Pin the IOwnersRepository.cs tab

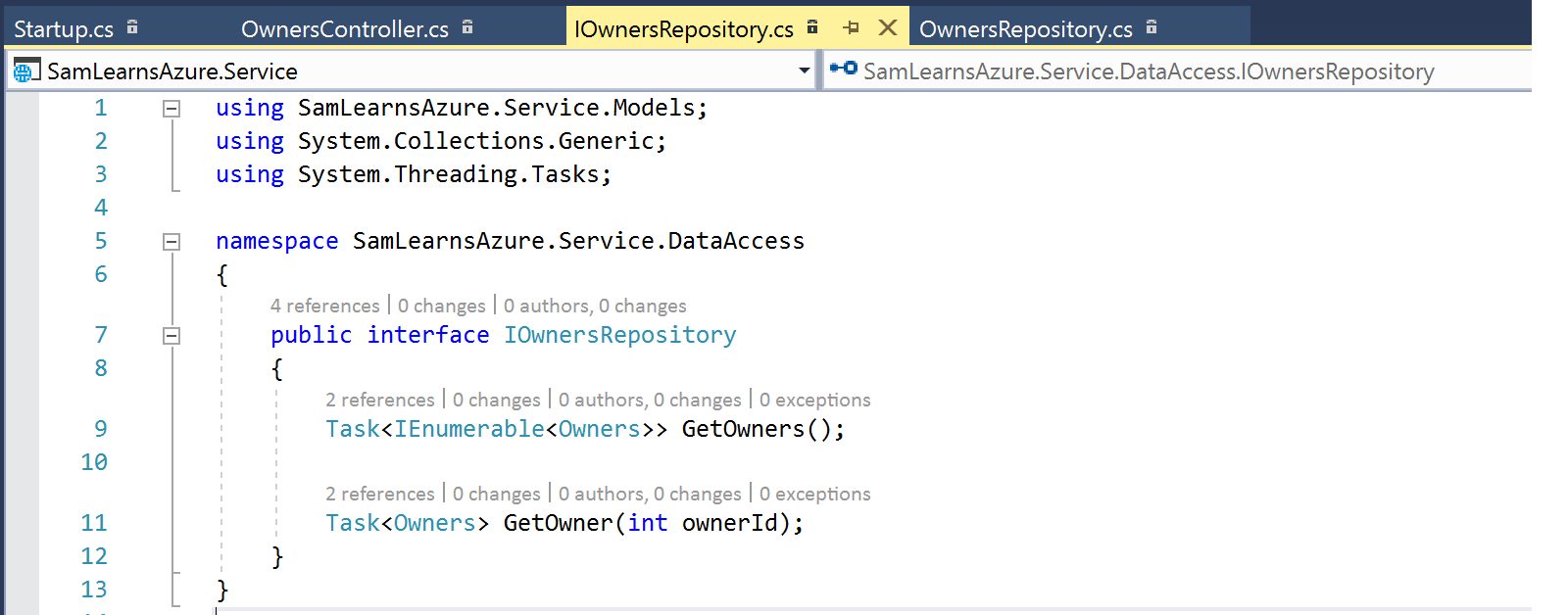click(851, 28)
